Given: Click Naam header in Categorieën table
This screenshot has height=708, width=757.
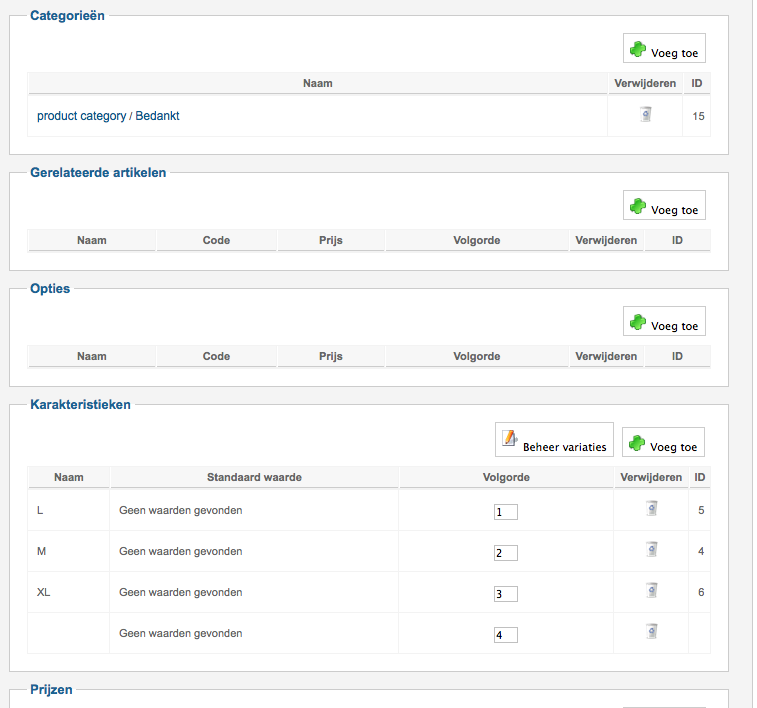Looking at the screenshot, I should point(317,83).
